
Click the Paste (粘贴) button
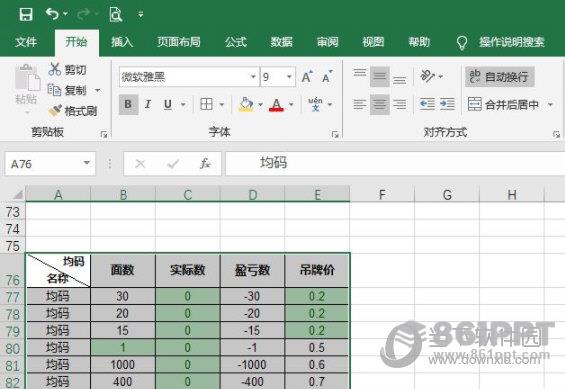27,89
